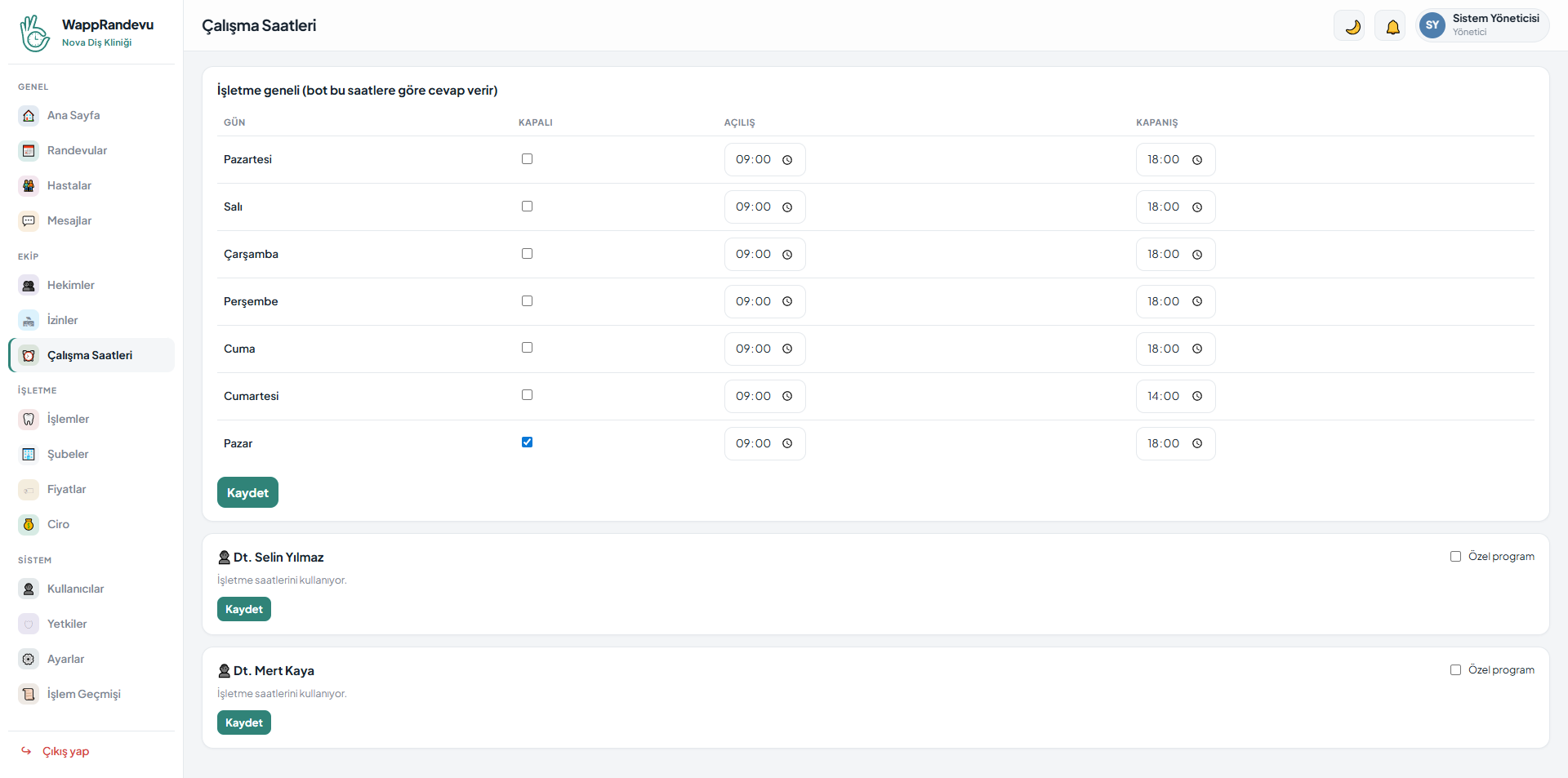Tick the closed checkbox for Çarşamba
This screenshot has width=1568, height=778.
(x=527, y=254)
